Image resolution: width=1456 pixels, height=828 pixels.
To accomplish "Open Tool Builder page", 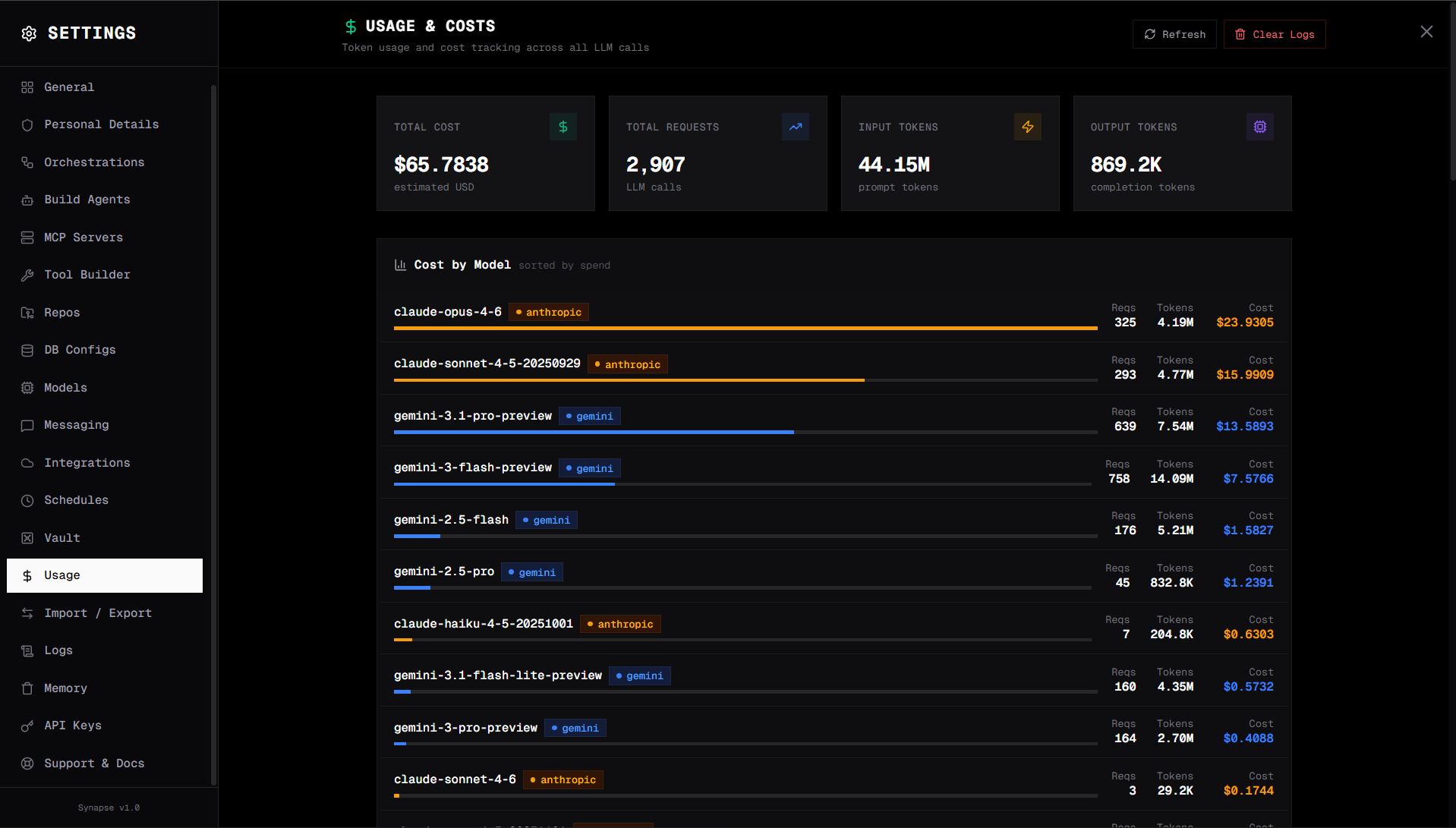I will (x=105, y=275).
